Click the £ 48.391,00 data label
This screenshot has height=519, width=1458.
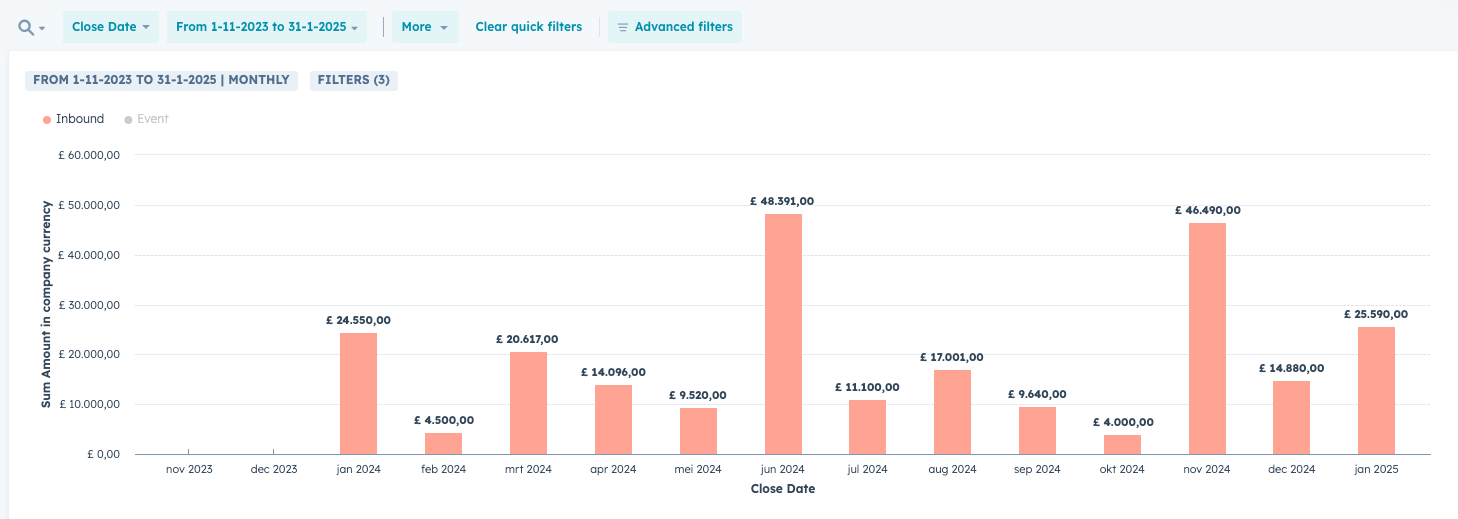[783, 201]
